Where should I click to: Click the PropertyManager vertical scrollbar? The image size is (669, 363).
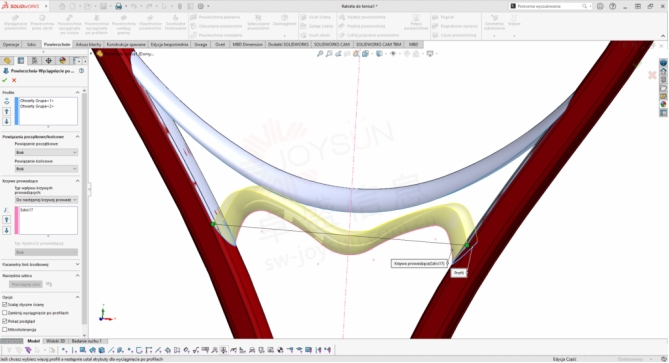(84, 213)
